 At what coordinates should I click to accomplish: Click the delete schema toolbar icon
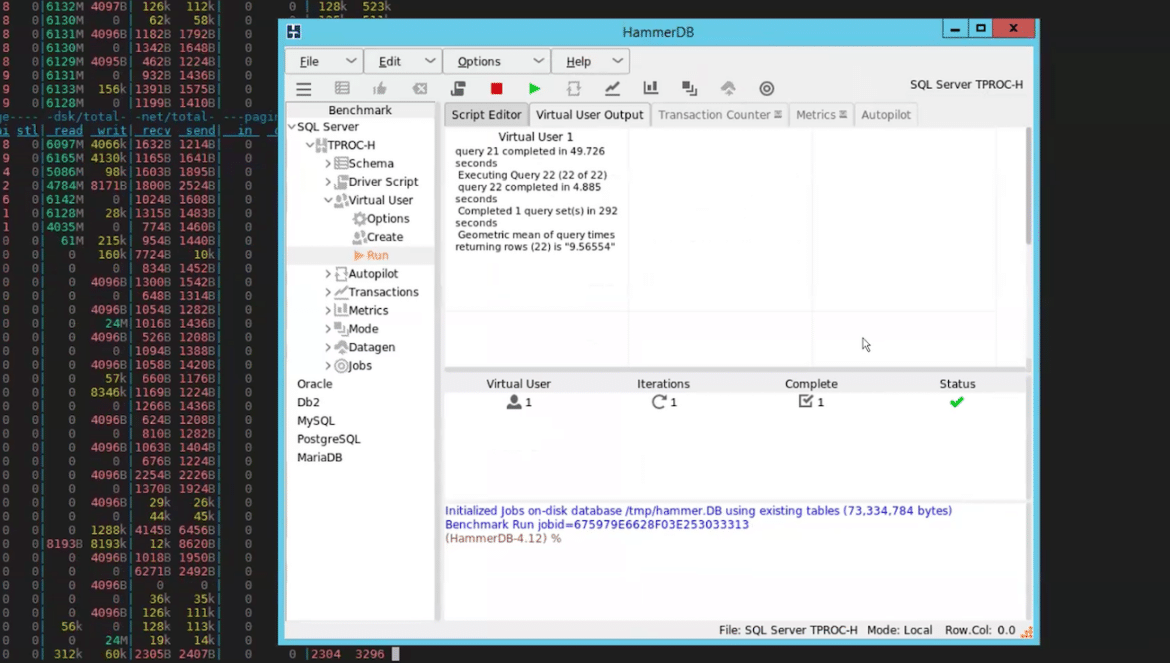(x=420, y=89)
